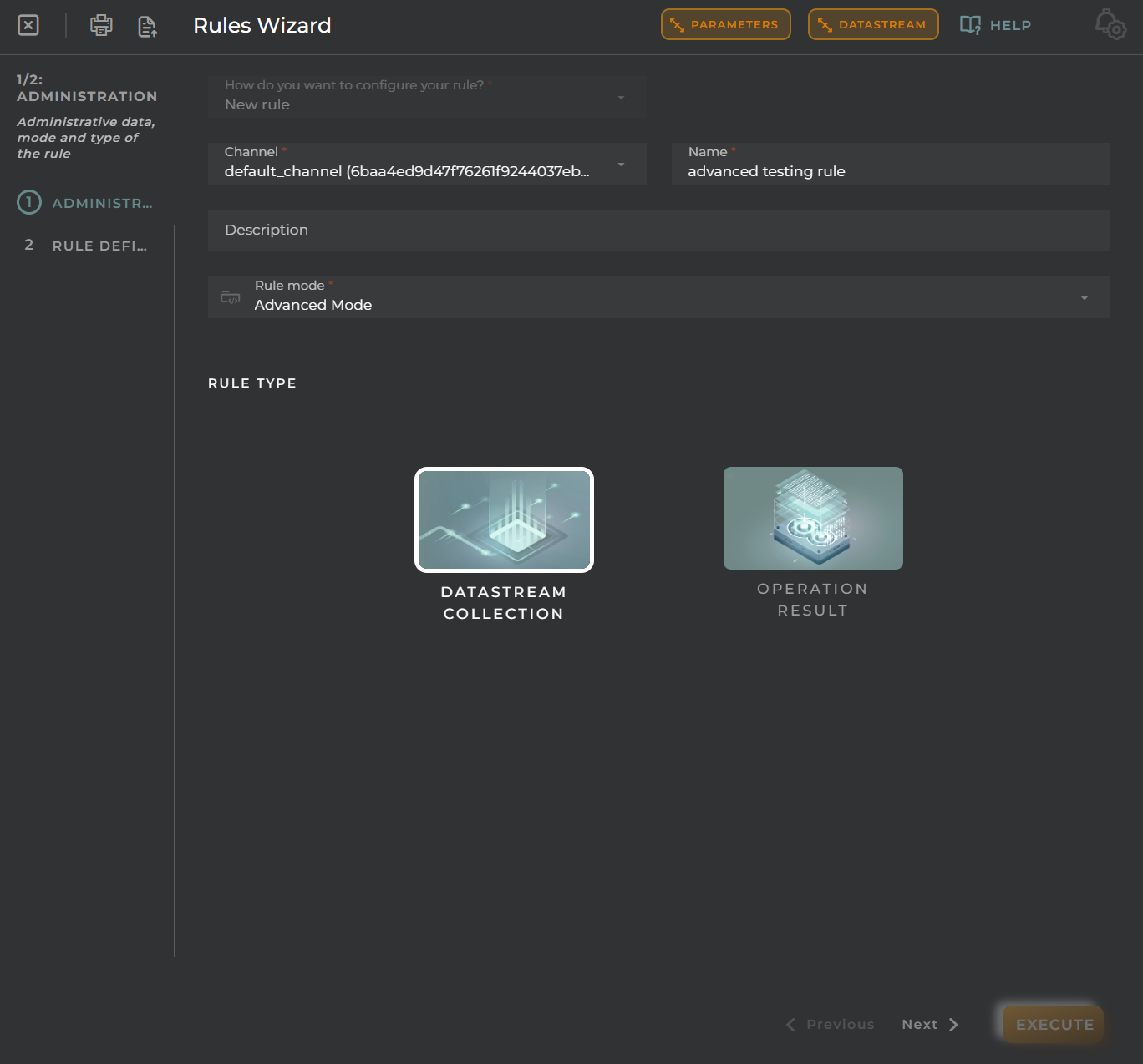Click the EXECUTE button

1054,1024
